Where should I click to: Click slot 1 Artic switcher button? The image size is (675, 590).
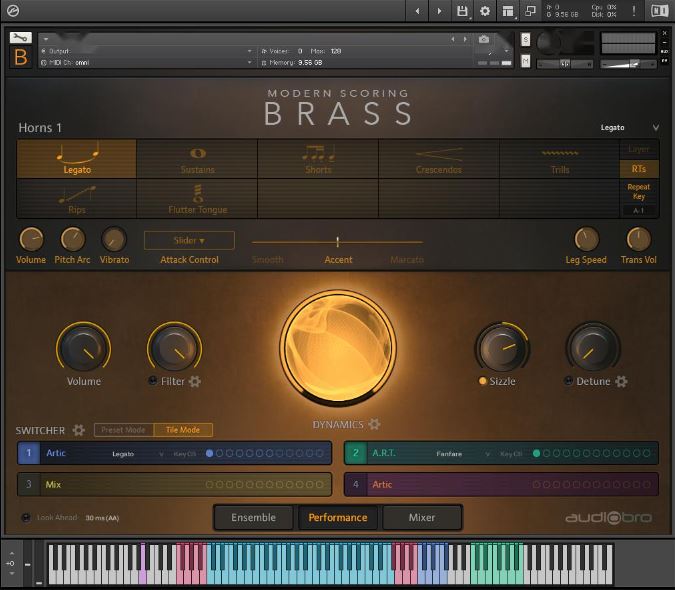28,453
